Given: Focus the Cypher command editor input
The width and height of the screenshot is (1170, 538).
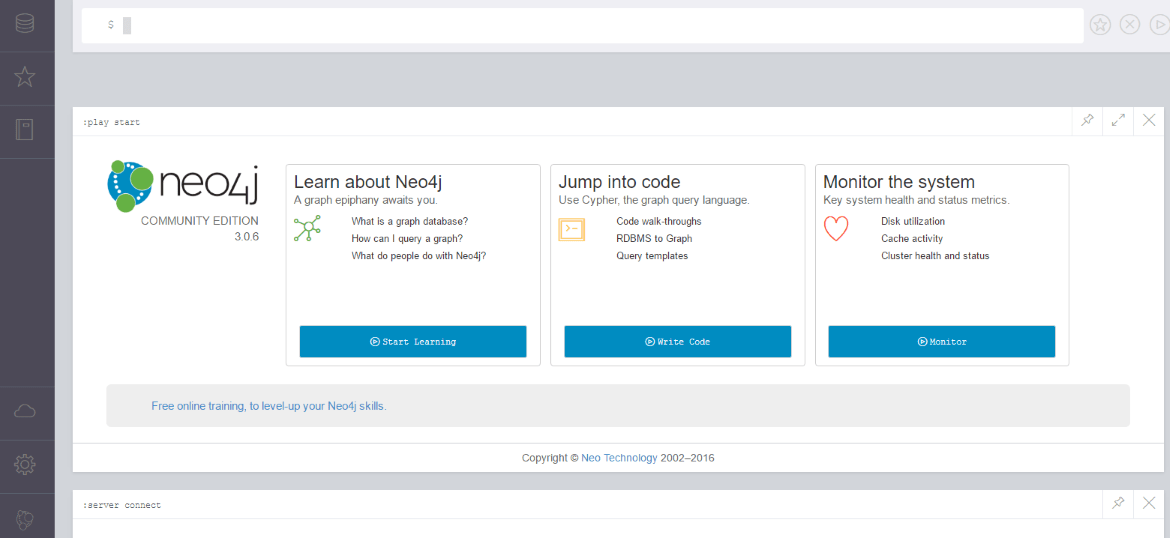Looking at the screenshot, I should point(582,25).
